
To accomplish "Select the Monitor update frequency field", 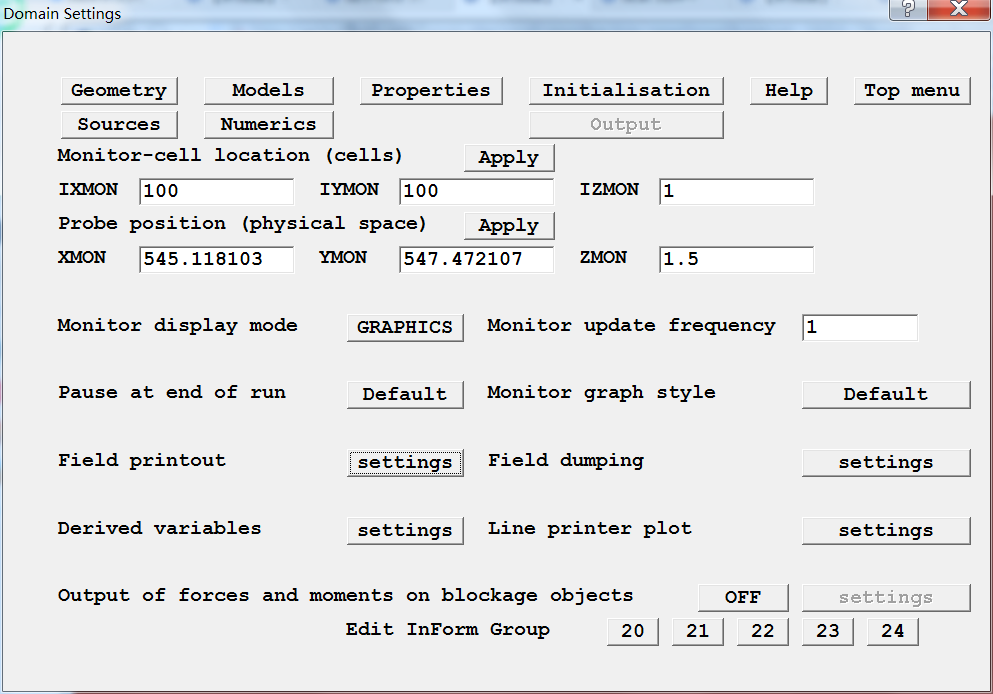I will click(x=859, y=328).
